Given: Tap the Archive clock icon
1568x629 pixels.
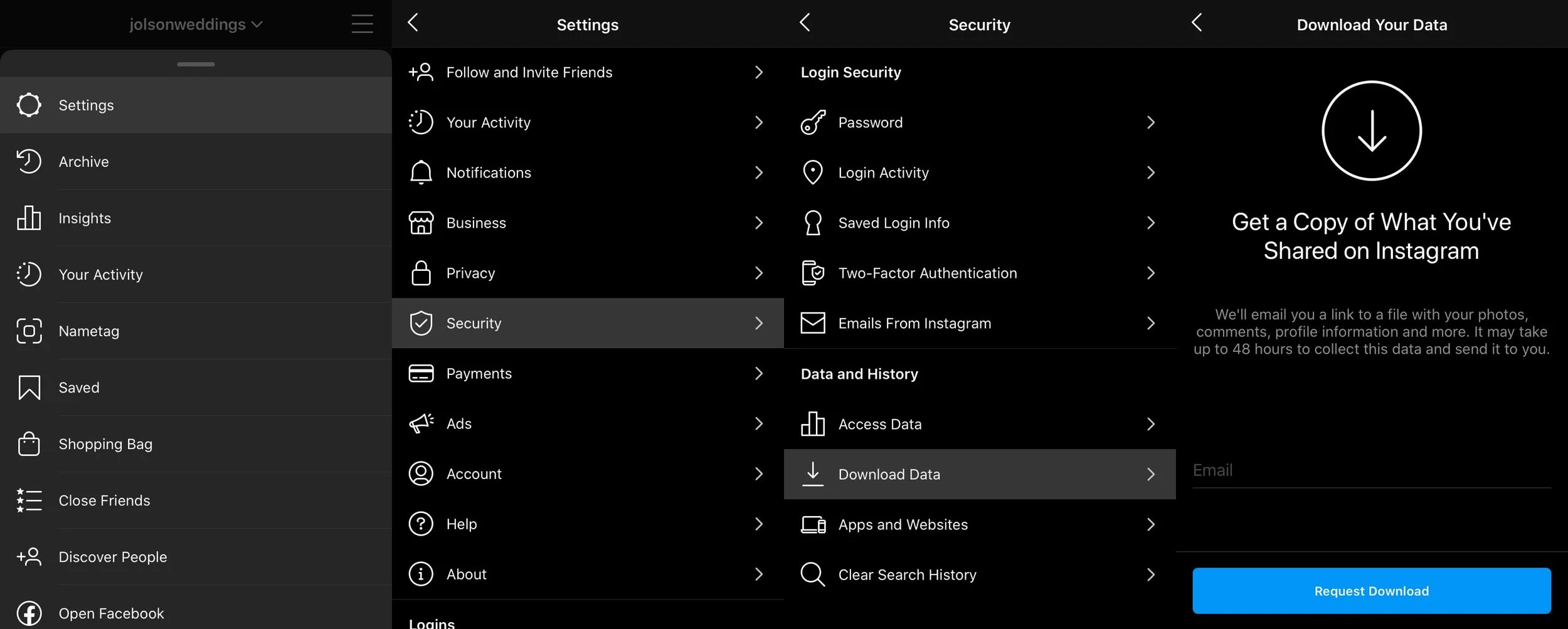Looking at the screenshot, I should point(29,161).
